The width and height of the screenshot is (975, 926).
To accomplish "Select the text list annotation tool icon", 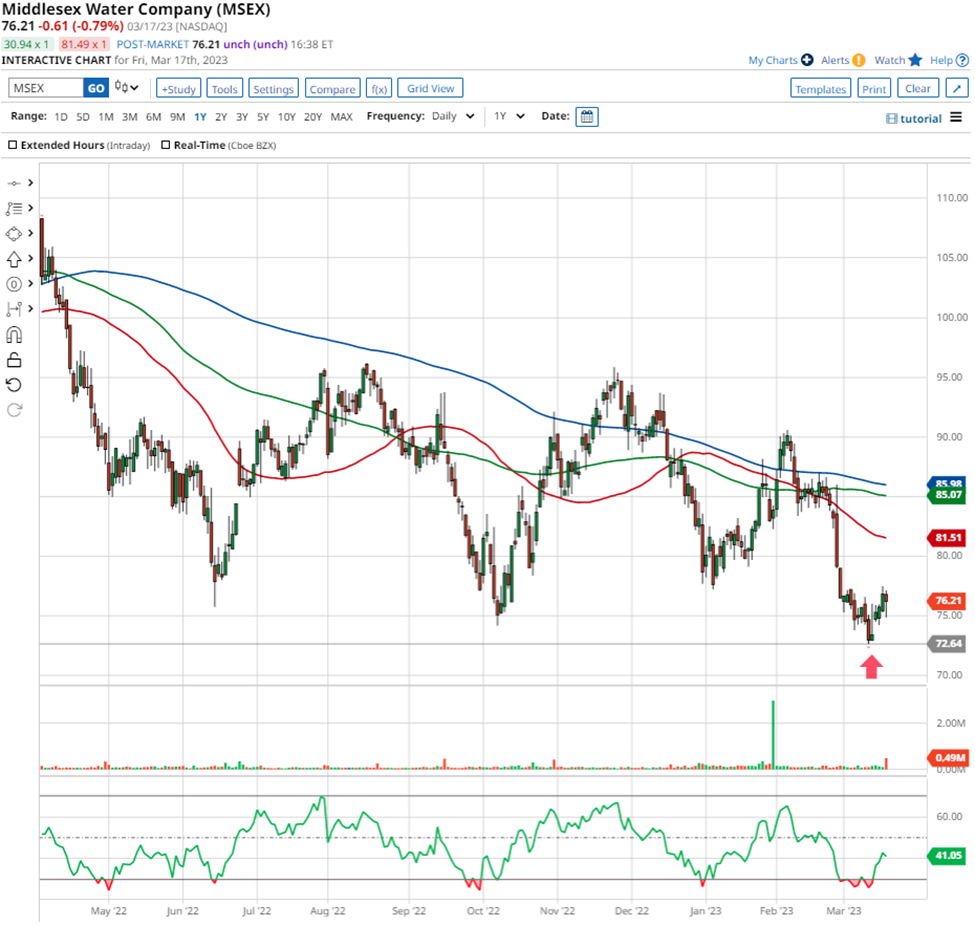I will (14, 208).
